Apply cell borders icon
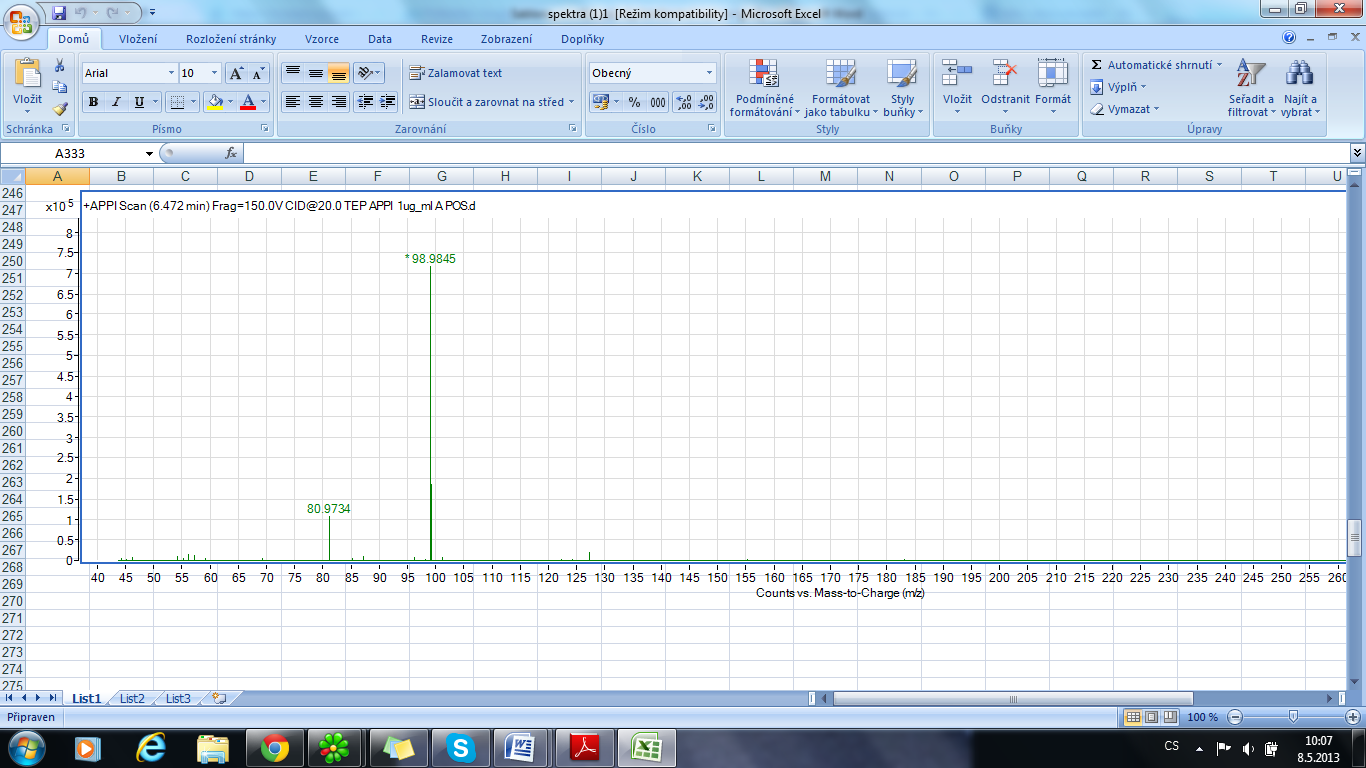1366x768 pixels. click(x=176, y=102)
